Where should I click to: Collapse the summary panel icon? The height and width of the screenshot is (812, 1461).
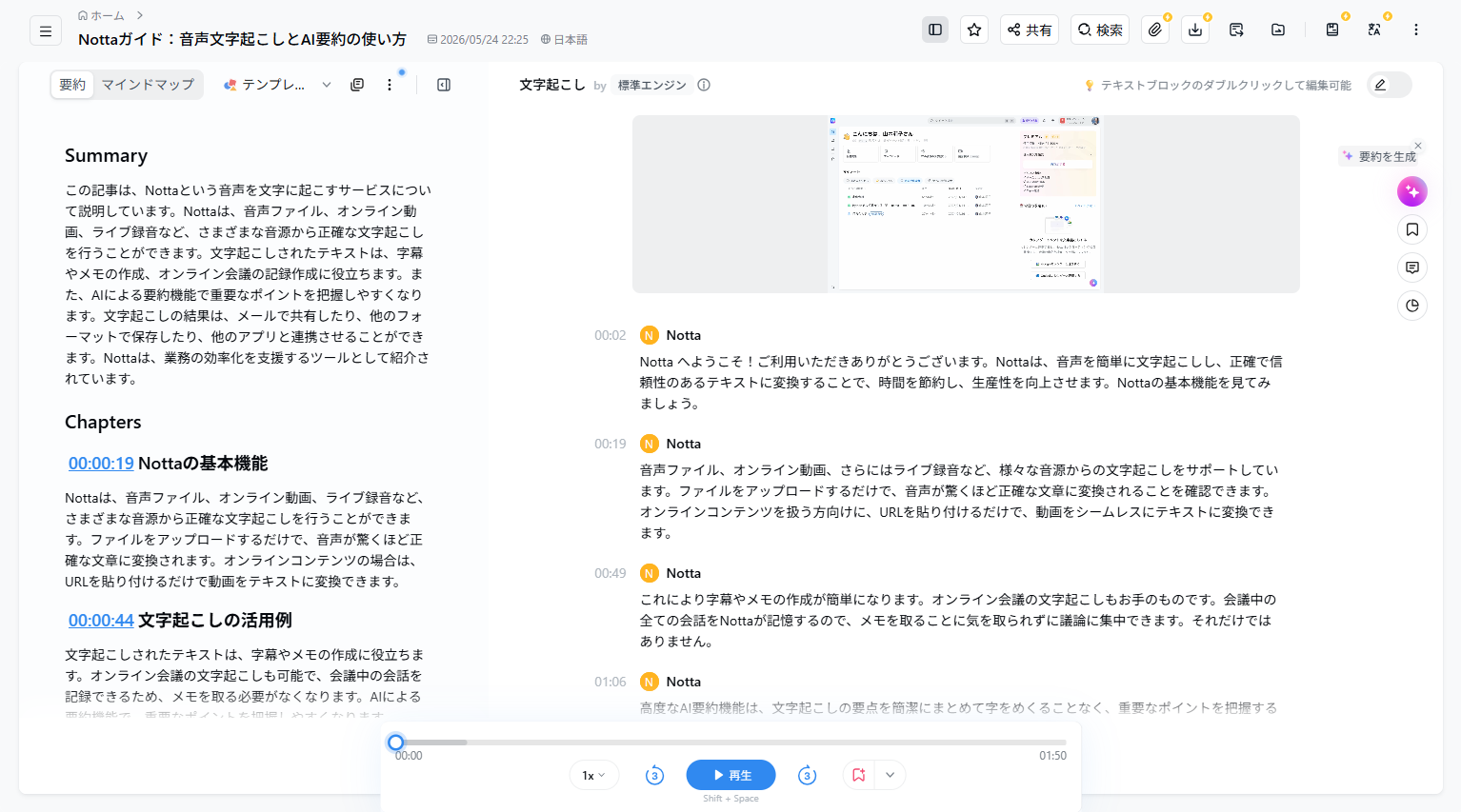click(x=444, y=85)
